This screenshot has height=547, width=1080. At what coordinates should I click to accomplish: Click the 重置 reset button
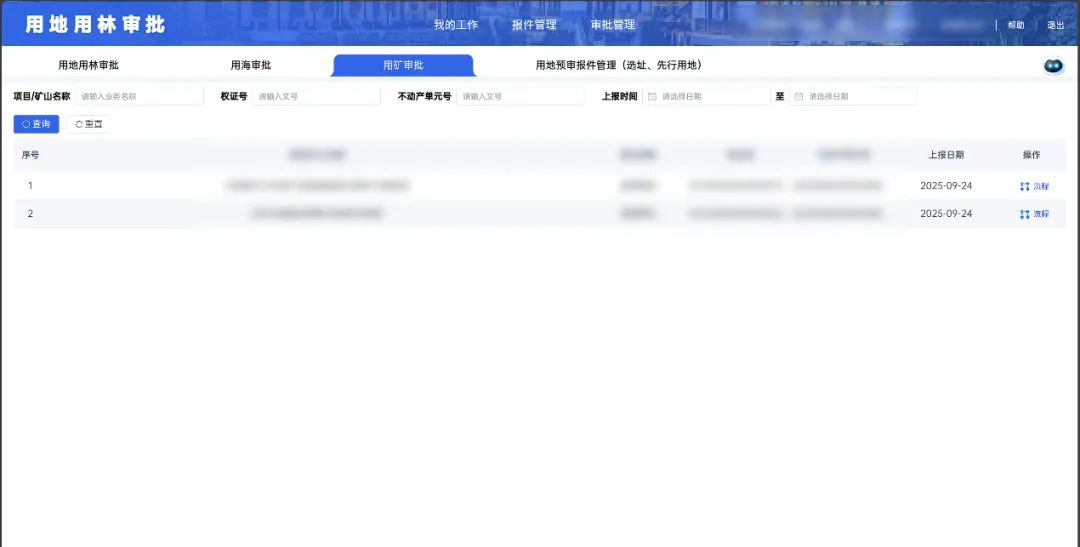coord(89,124)
